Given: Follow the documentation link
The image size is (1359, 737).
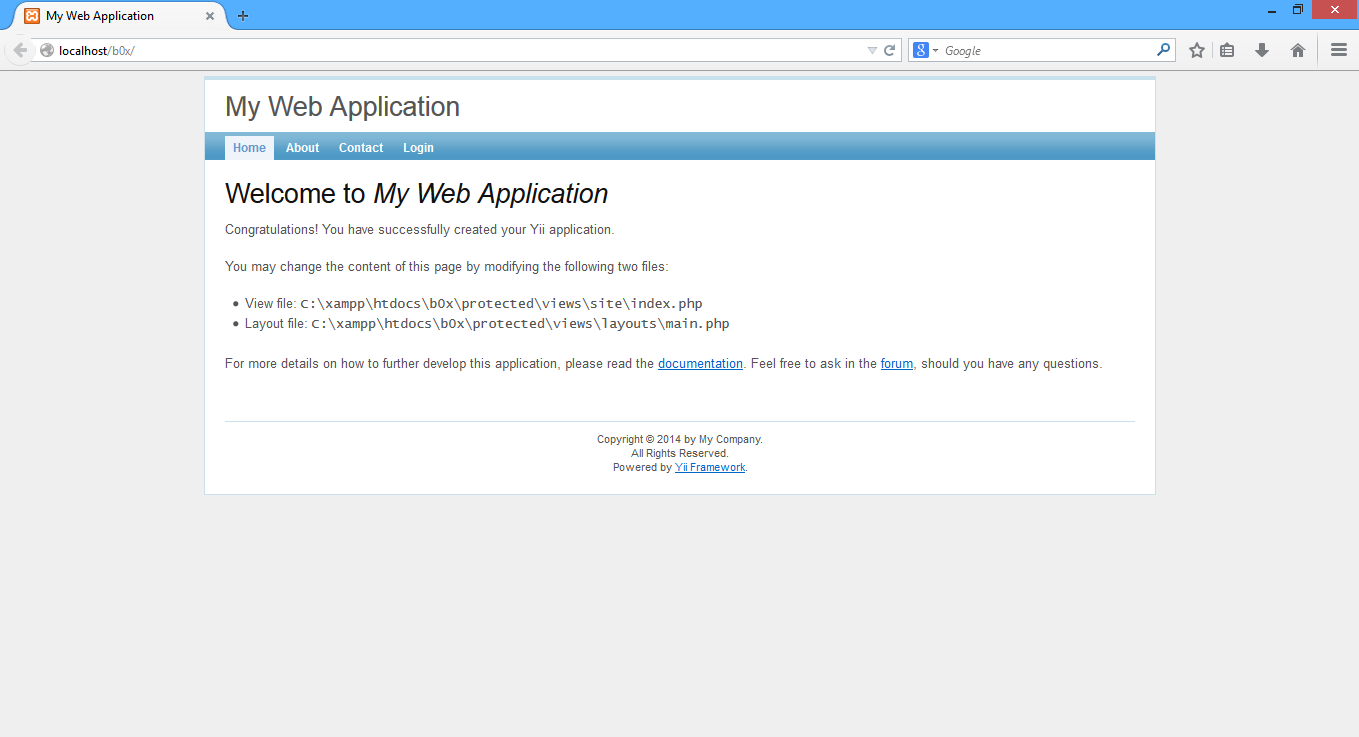Looking at the screenshot, I should click(x=700, y=363).
